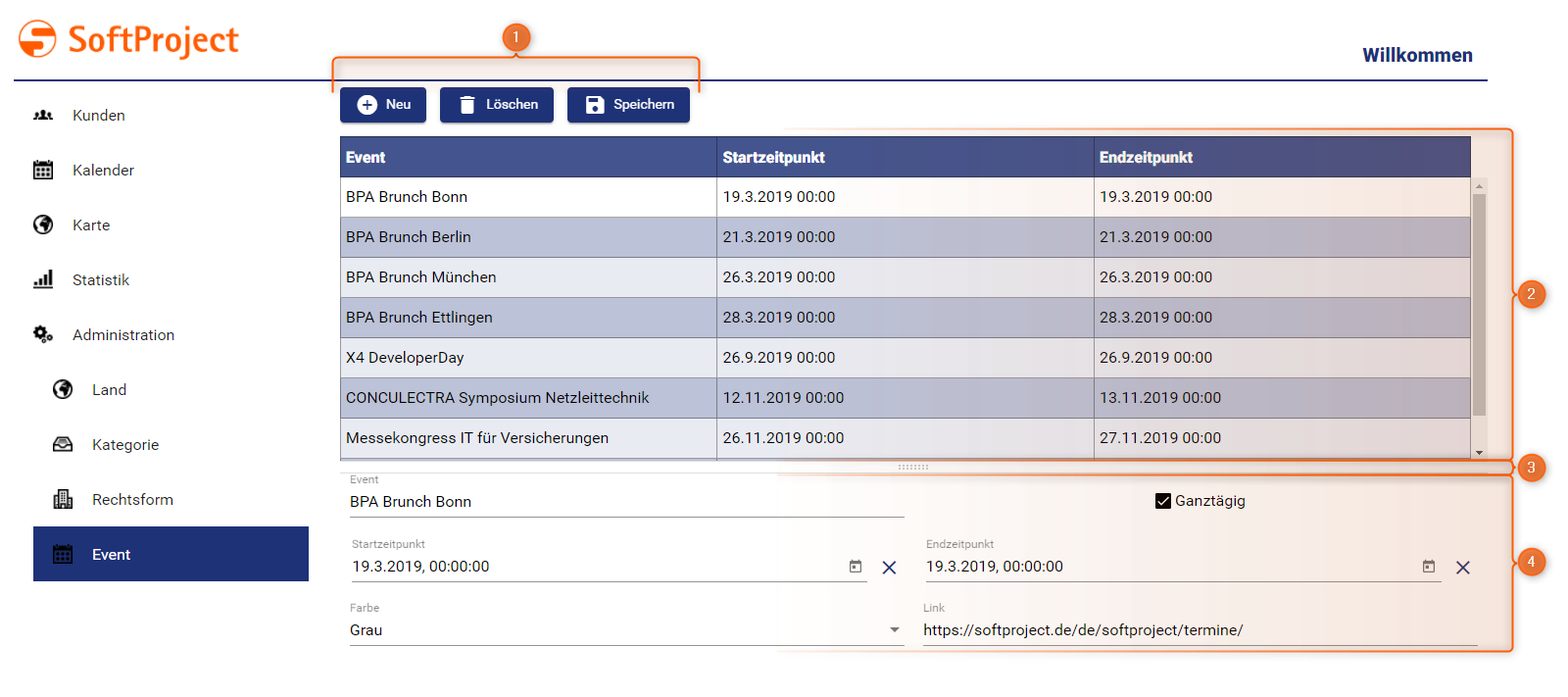
Task: Click the Speichern save button
Action: (x=628, y=105)
